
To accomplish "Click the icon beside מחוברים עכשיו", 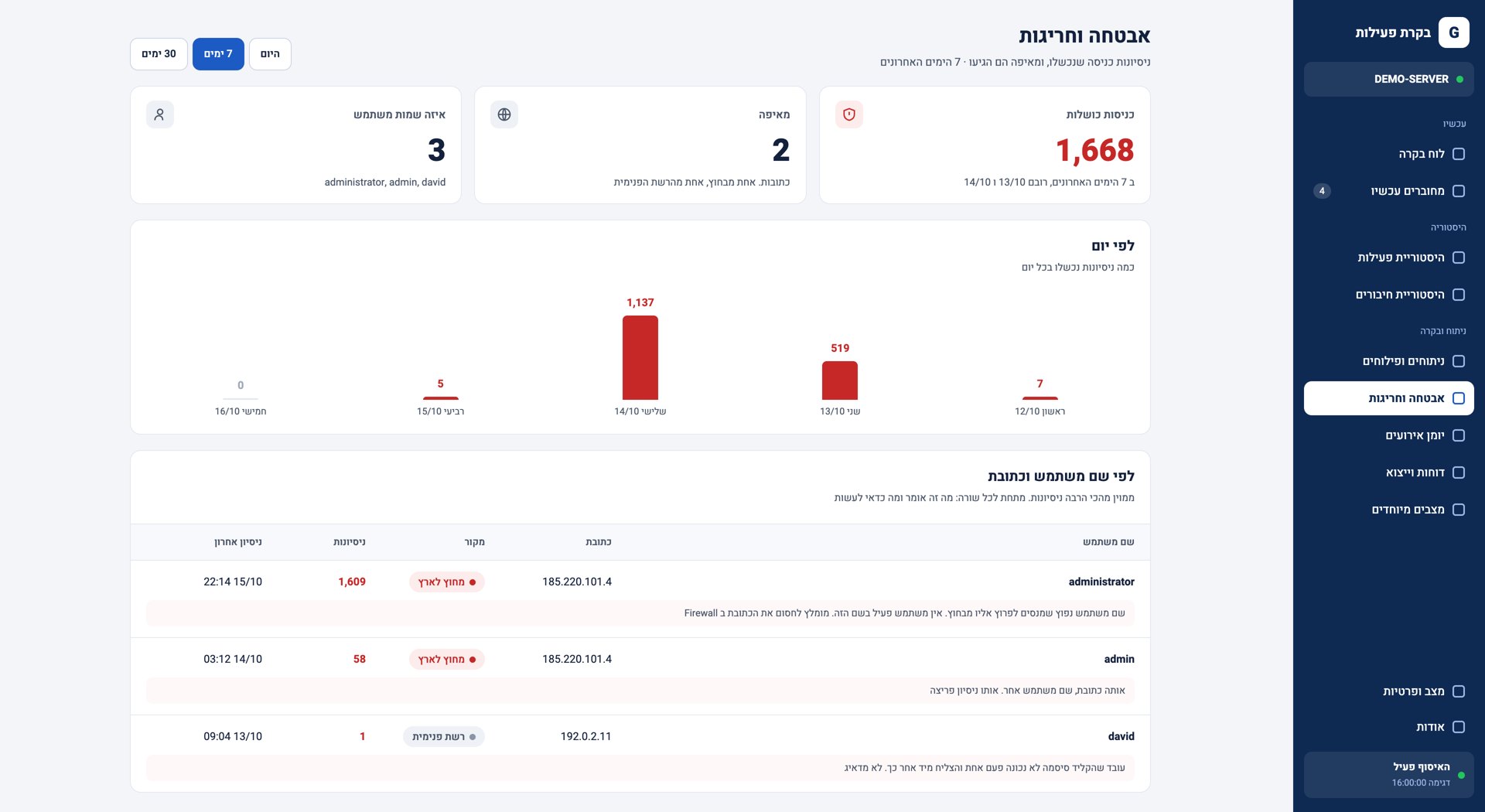I will (x=1459, y=191).
